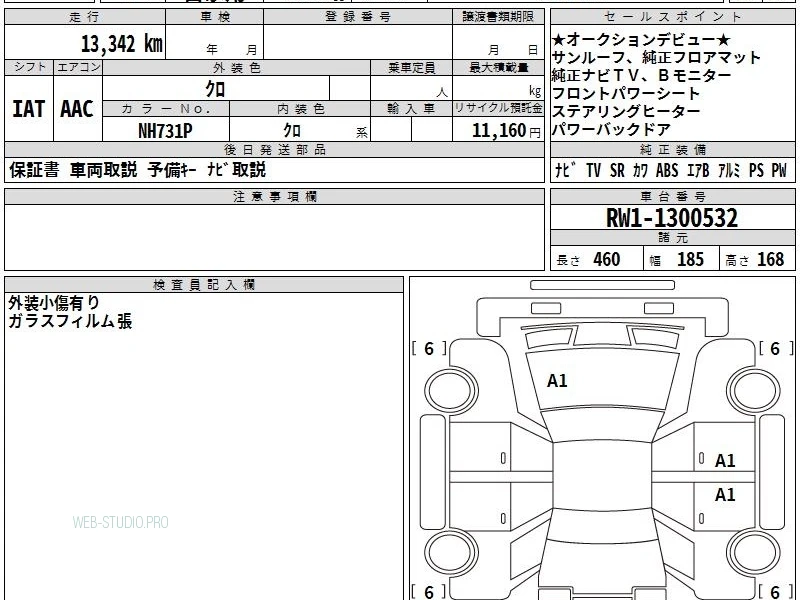The width and height of the screenshot is (800, 600).
Task: Click the width value 185
Action: (690, 260)
